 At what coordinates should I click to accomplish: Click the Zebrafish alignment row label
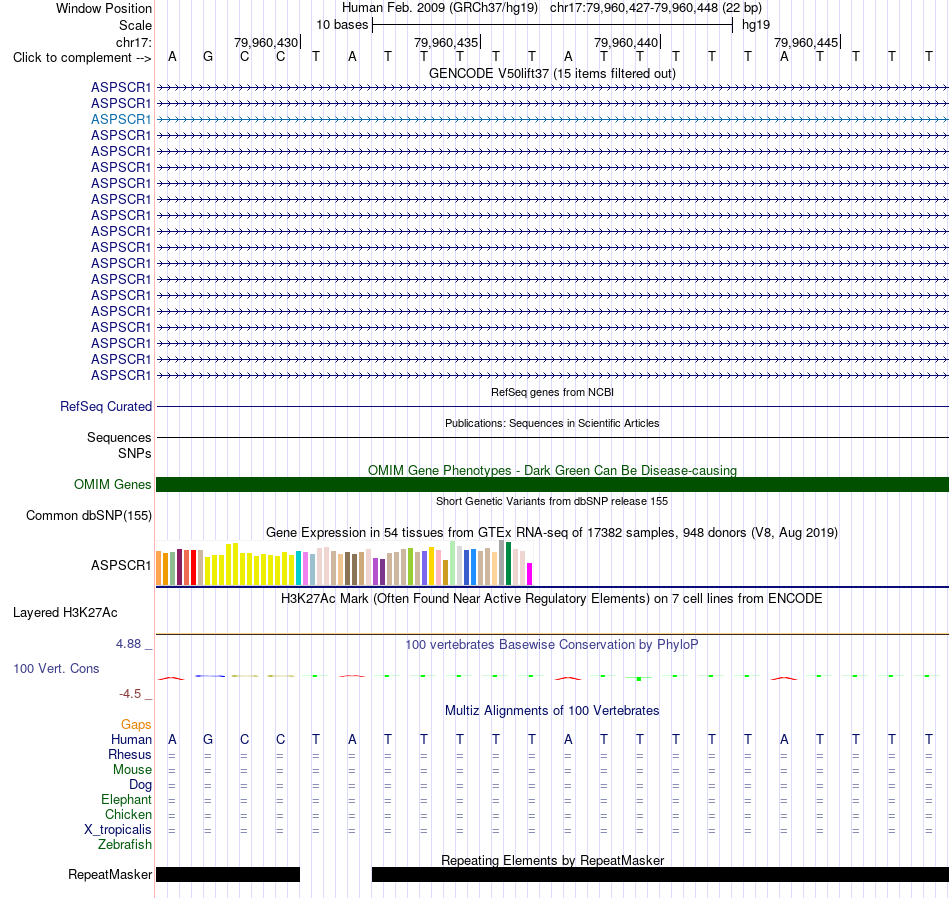[125, 844]
